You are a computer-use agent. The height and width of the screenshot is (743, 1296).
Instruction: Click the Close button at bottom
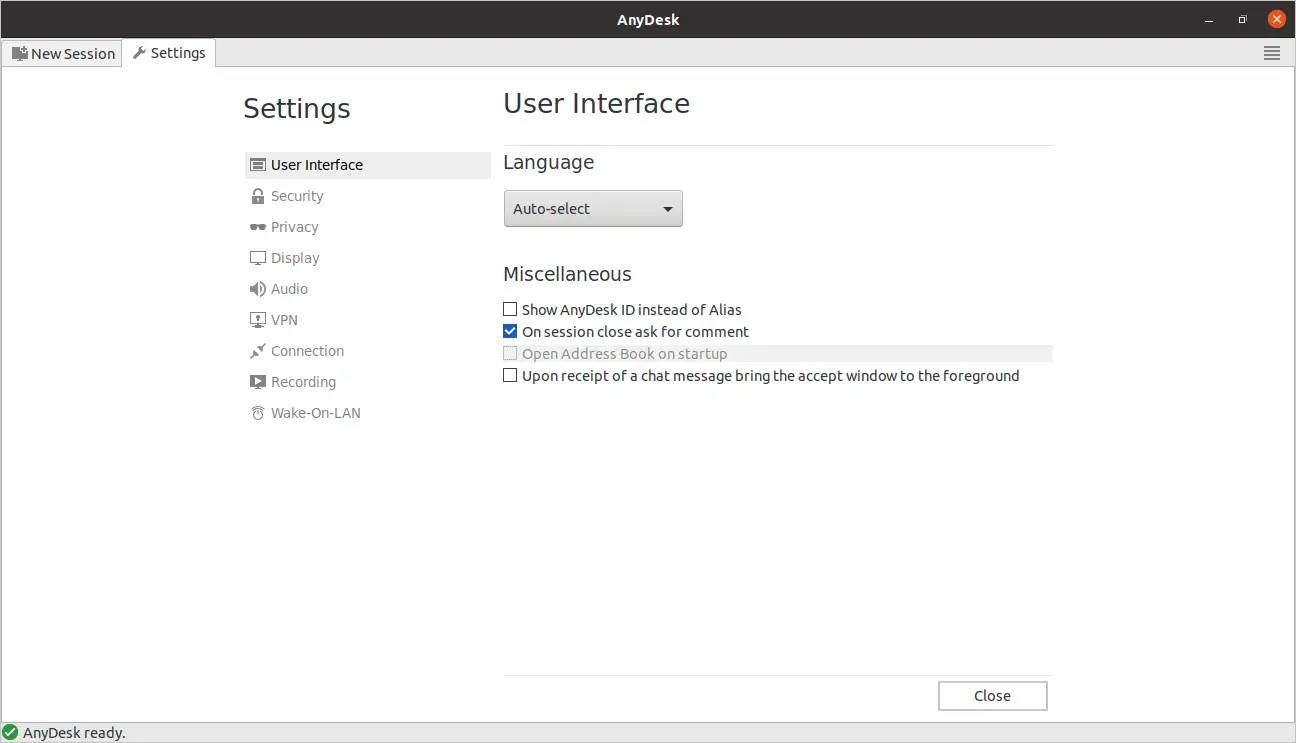tap(992, 696)
